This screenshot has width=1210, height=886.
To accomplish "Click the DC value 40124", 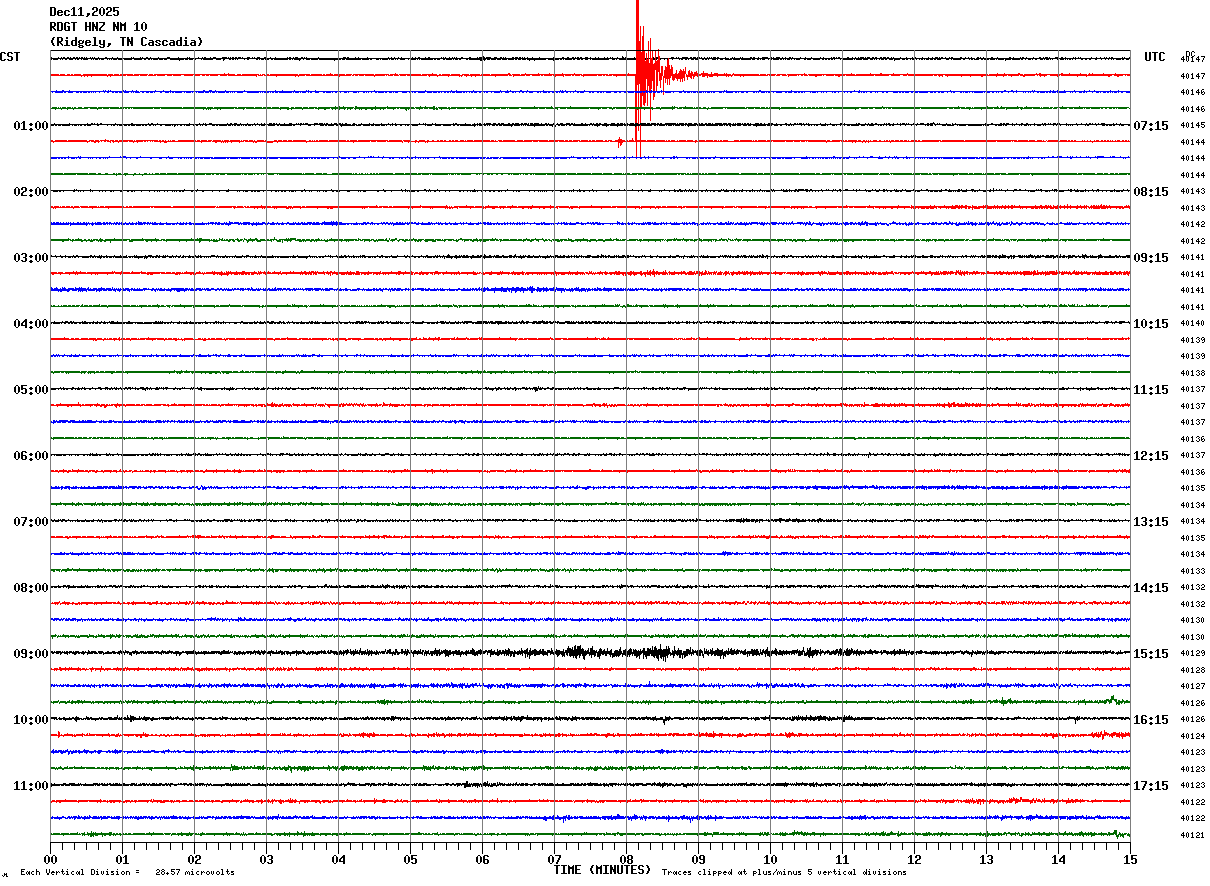I will (x=1192, y=736).
